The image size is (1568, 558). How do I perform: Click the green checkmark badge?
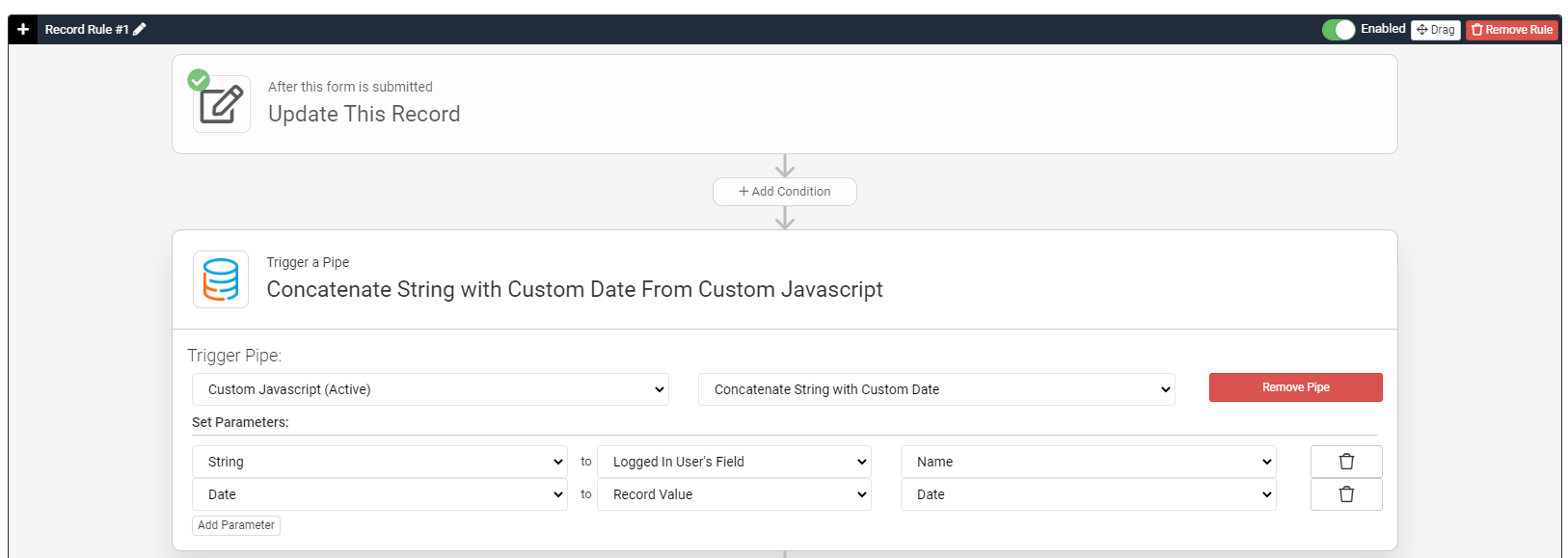(199, 80)
